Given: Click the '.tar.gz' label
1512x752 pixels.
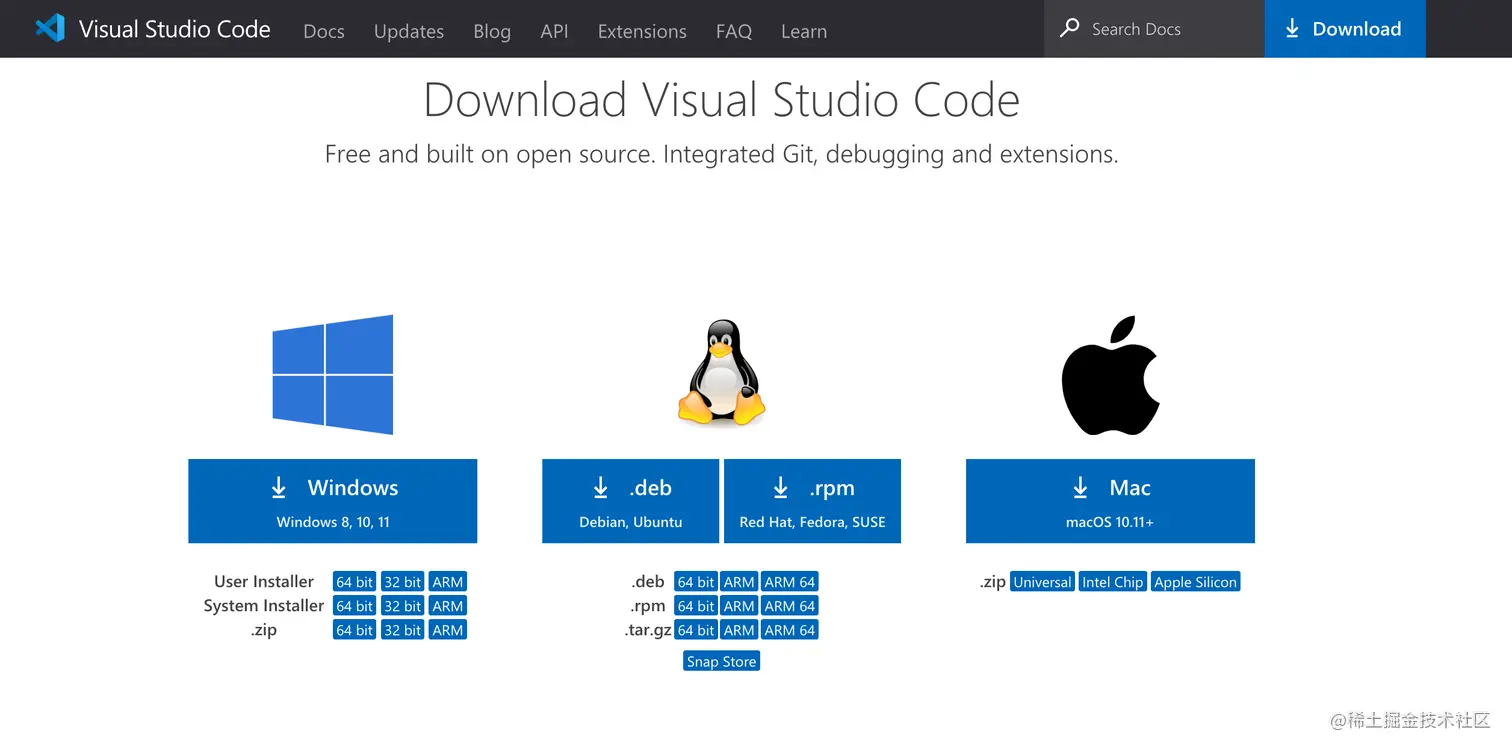Looking at the screenshot, I should click(x=648, y=630).
